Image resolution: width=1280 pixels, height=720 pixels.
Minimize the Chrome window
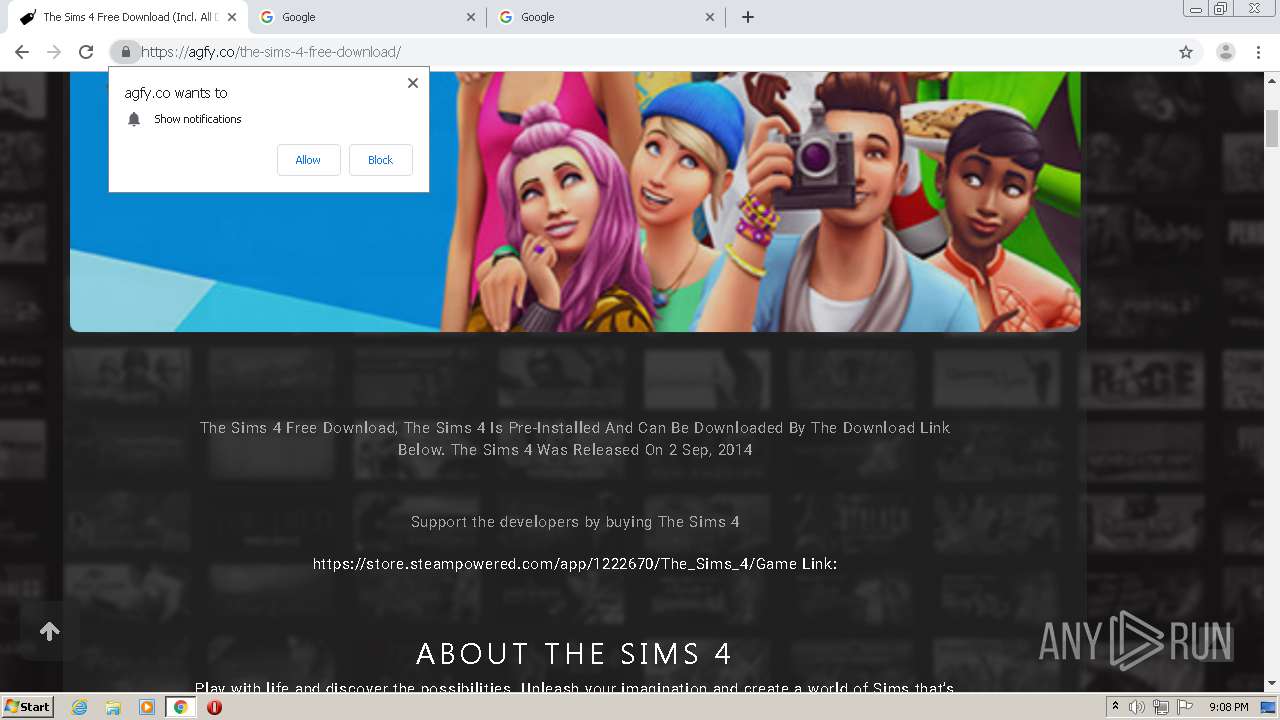coord(1196,9)
